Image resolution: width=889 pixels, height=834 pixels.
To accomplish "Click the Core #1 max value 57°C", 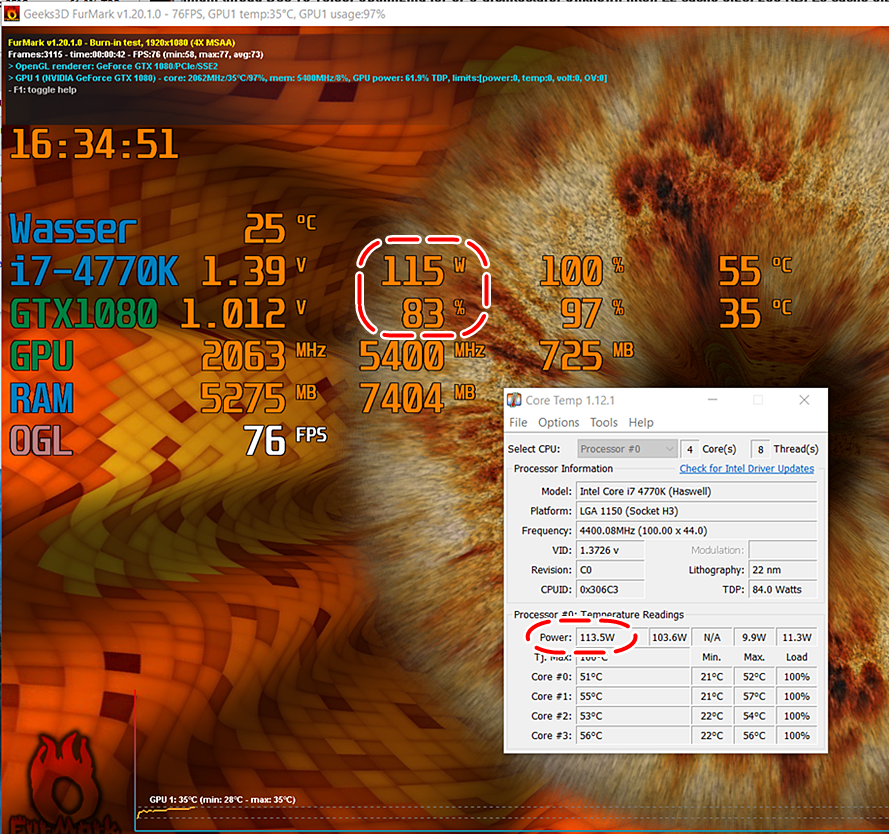I will click(x=754, y=696).
